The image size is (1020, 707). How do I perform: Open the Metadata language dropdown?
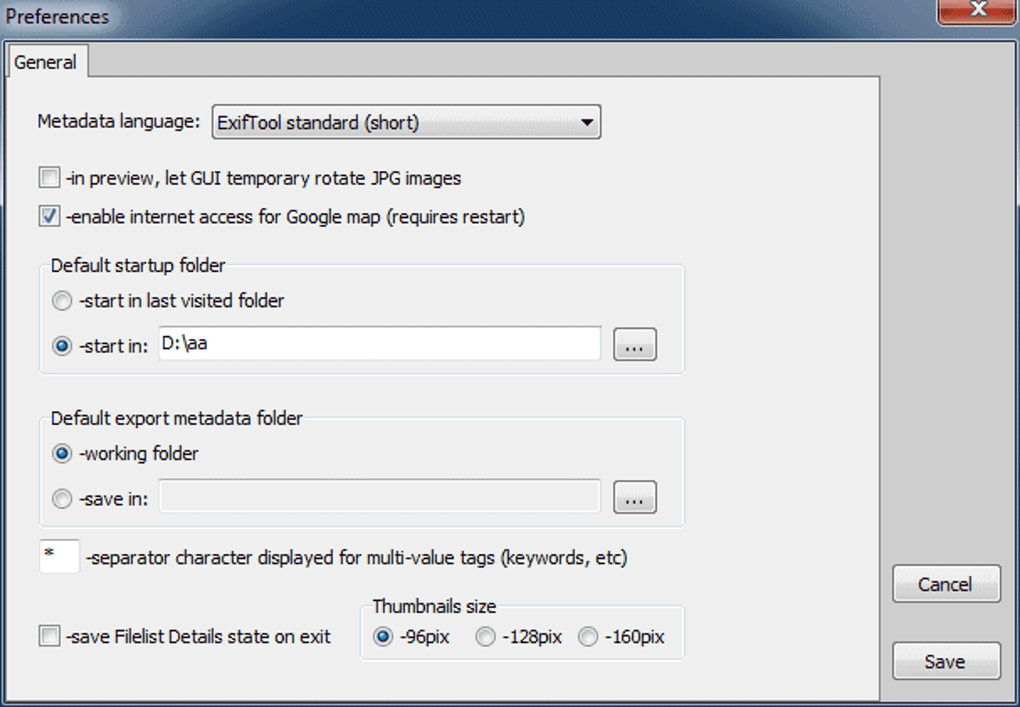pyautogui.click(x=406, y=124)
